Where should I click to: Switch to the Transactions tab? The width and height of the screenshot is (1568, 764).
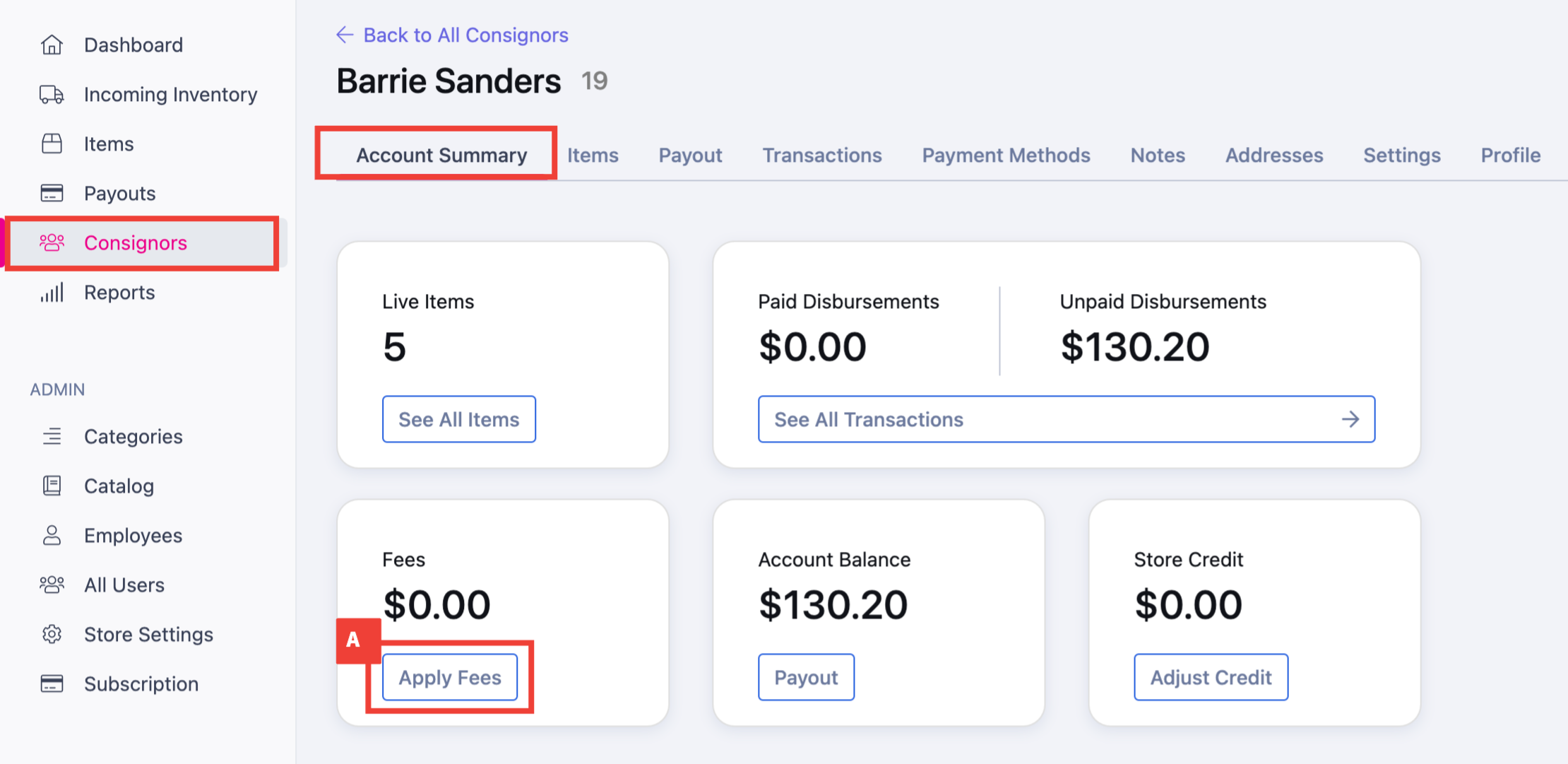tap(822, 155)
